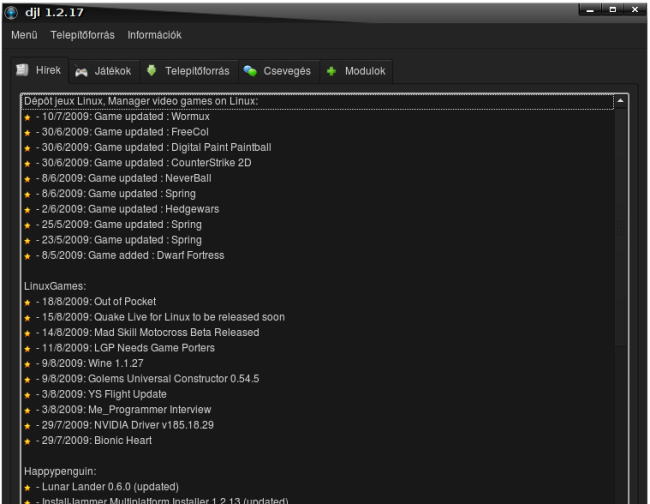
Task: Click the star next to Out of Pocket
Action: tap(27, 303)
